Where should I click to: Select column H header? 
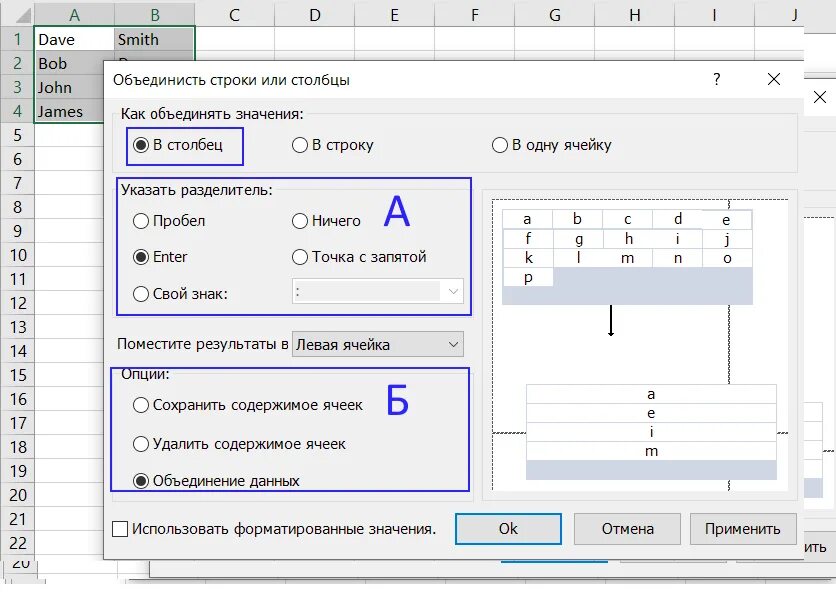(634, 15)
